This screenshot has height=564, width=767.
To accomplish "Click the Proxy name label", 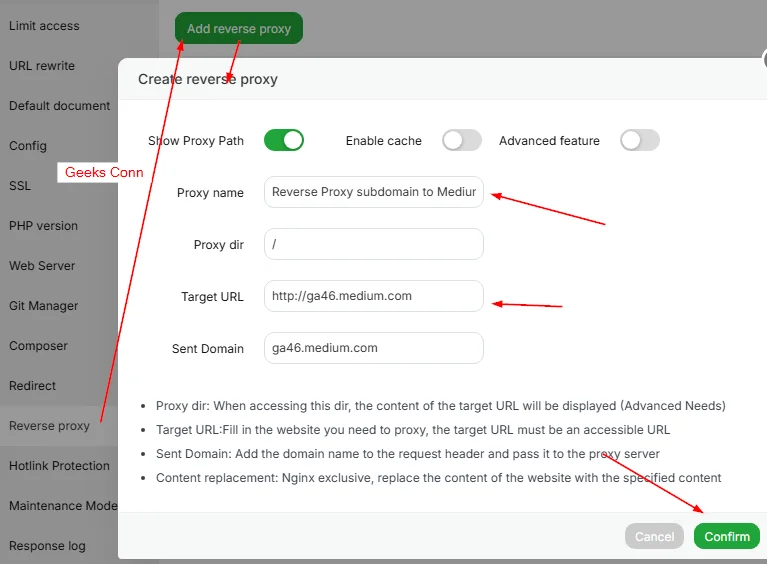I will tap(210, 193).
